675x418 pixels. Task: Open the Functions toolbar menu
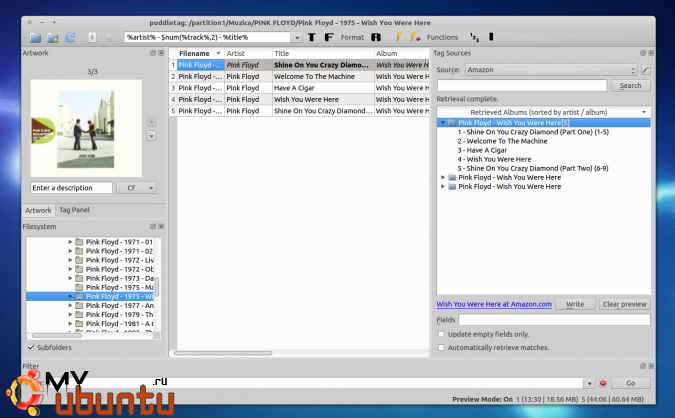442,37
